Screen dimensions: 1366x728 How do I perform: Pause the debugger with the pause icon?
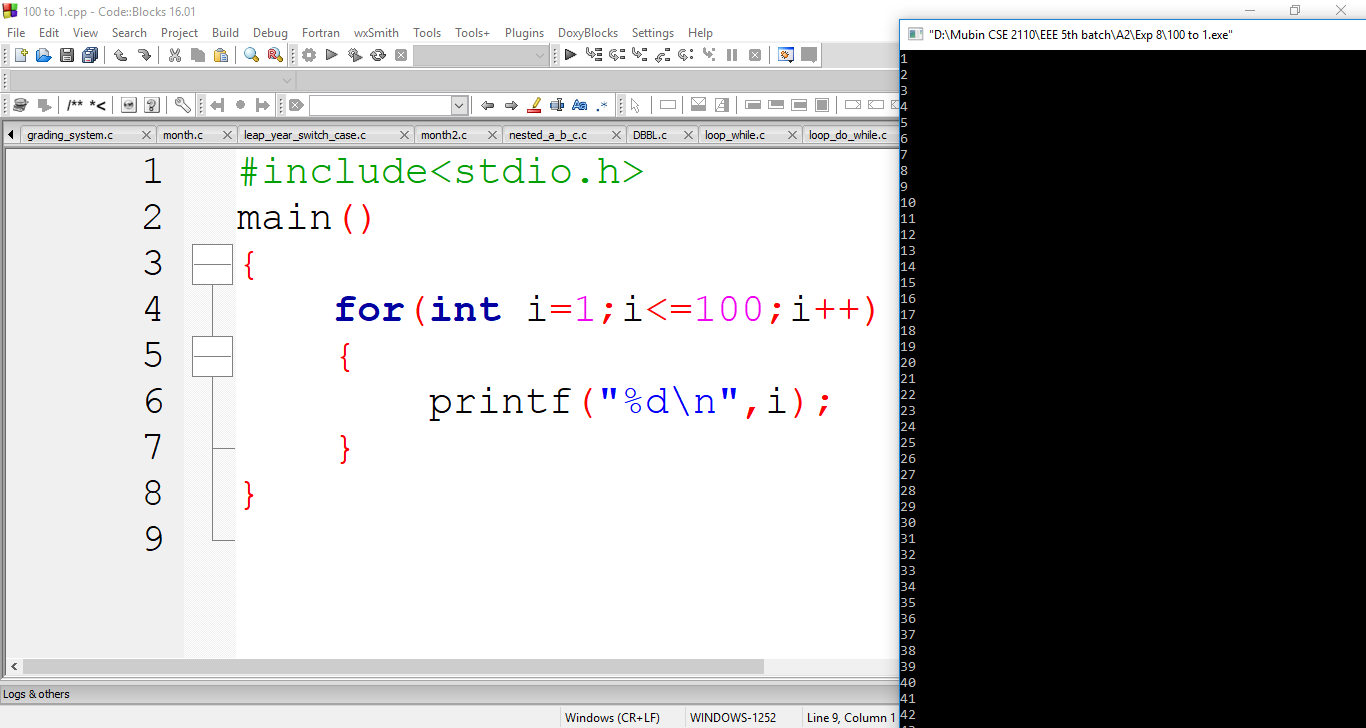point(734,55)
